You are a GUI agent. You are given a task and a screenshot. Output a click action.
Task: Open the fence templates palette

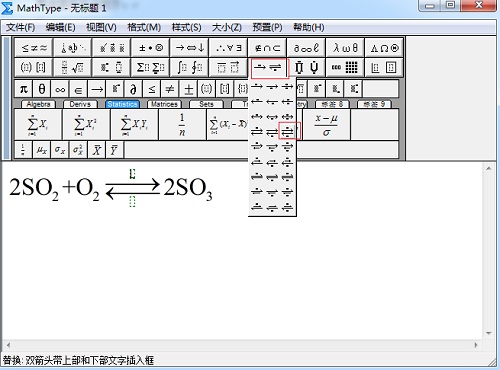point(34,68)
